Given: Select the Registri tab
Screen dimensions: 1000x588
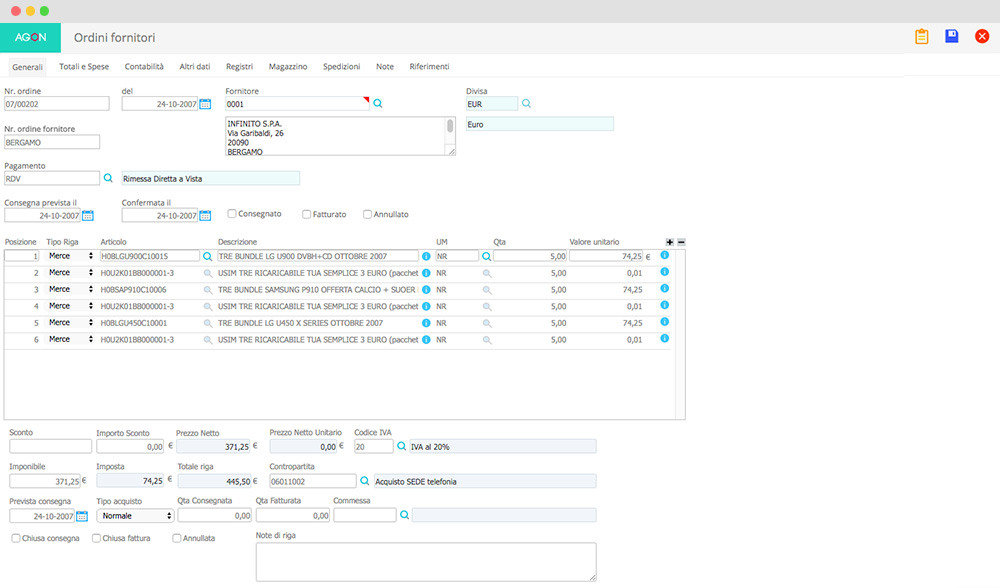Looking at the screenshot, I should (x=239, y=66).
